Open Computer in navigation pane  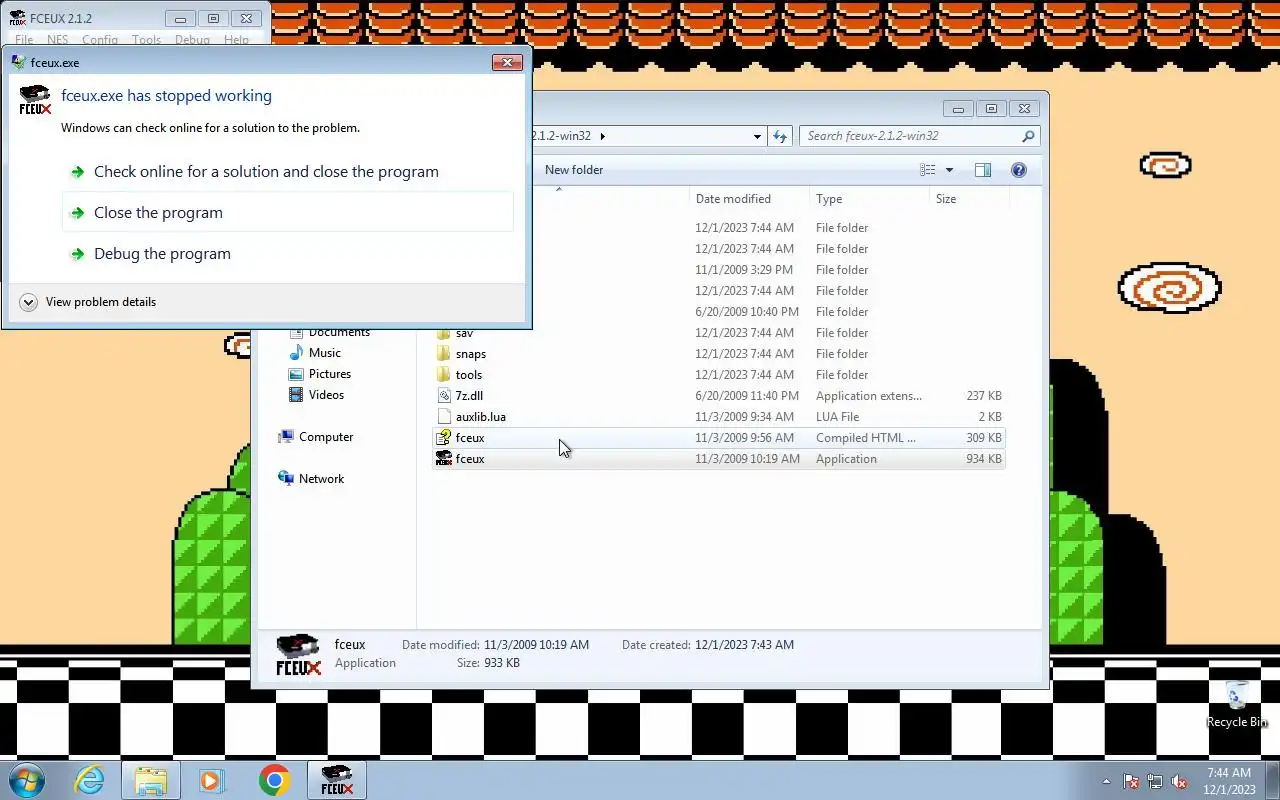(x=325, y=437)
